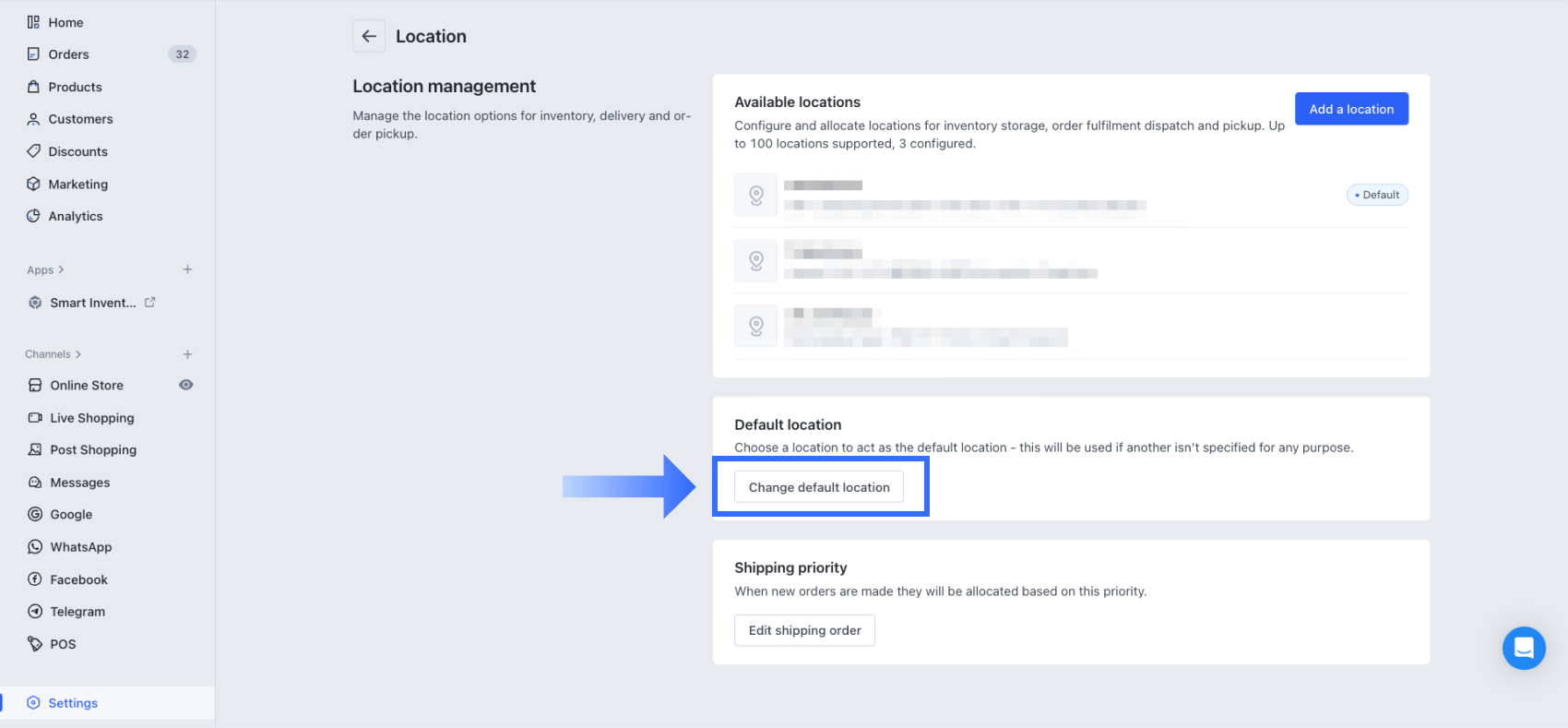Click the third location pin icon
The height and width of the screenshot is (728, 1568).
pyautogui.click(x=755, y=326)
